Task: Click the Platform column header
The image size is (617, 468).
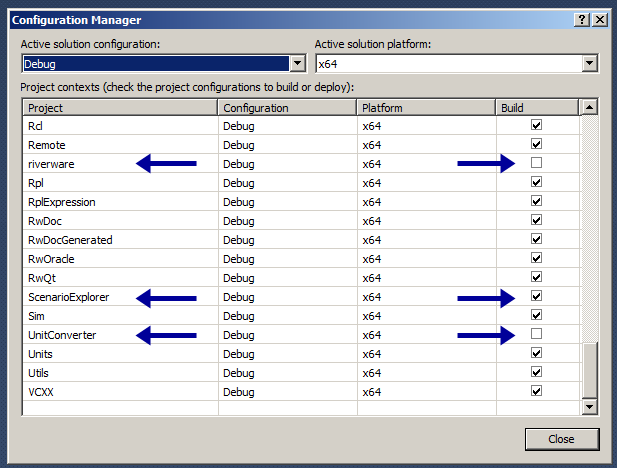Action: [x=427, y=108]
